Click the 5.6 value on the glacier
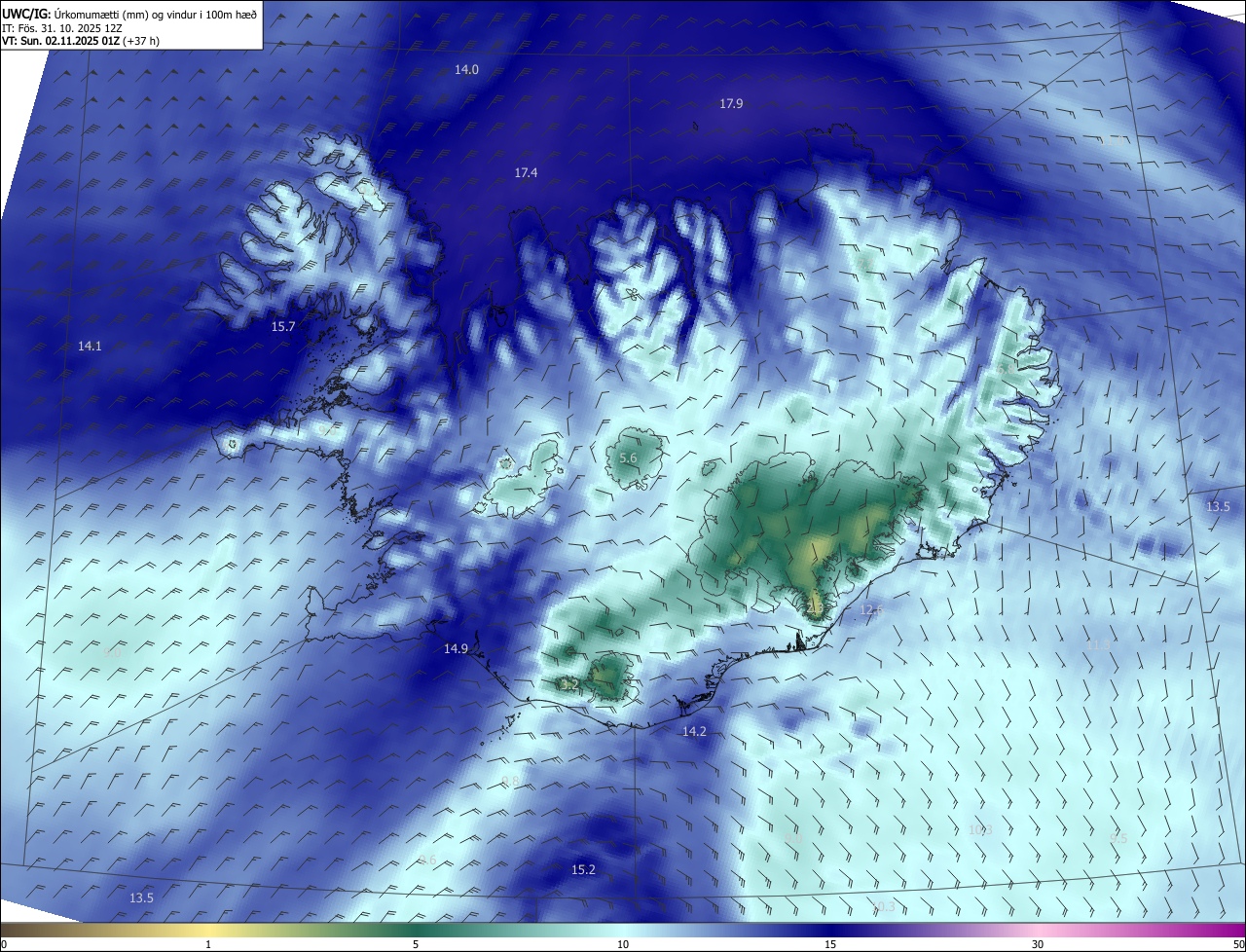1246x952 pixels. coord(628,458)
